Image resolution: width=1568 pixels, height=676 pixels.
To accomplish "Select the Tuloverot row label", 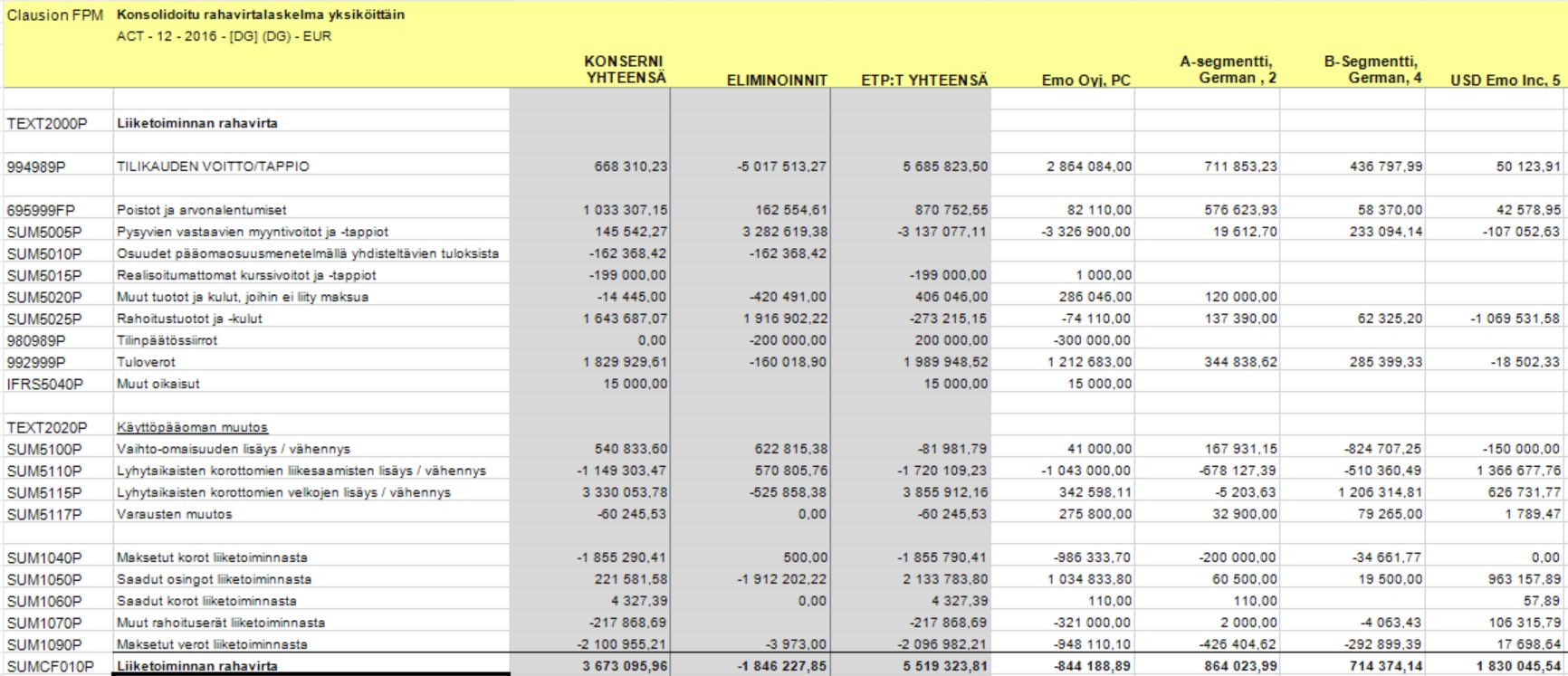I will click(146, 362).
